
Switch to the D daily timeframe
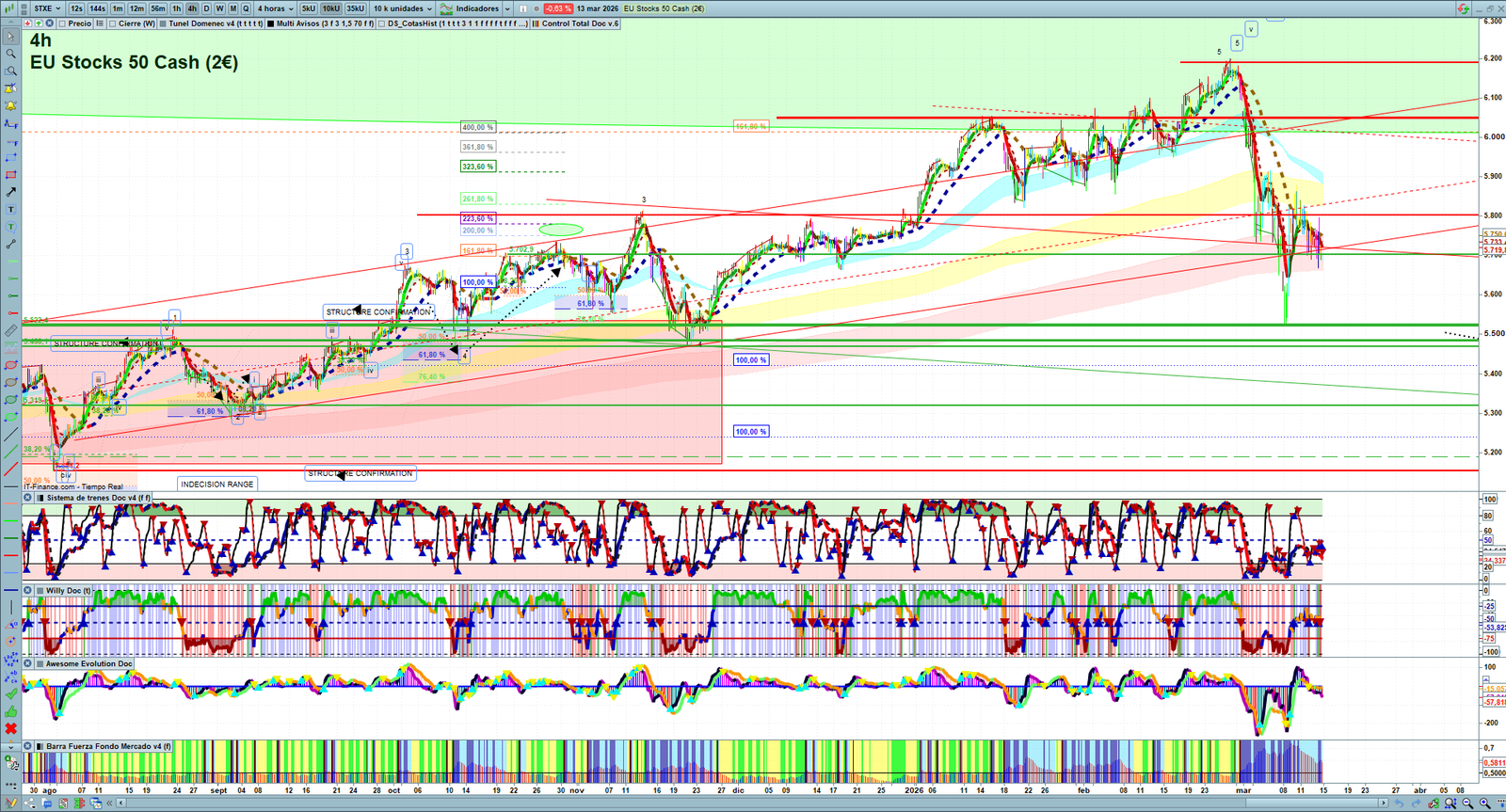point(206,8)
